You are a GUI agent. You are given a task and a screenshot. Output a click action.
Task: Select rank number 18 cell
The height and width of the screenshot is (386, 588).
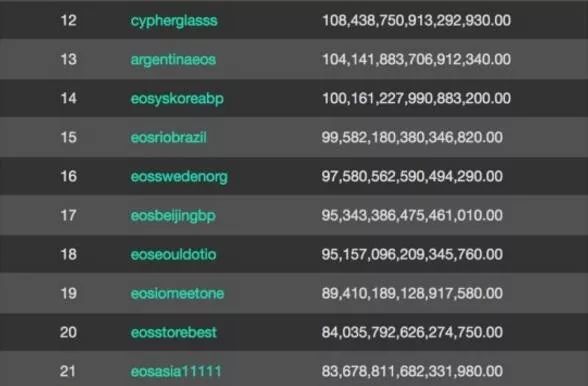[x=69, y=254]
